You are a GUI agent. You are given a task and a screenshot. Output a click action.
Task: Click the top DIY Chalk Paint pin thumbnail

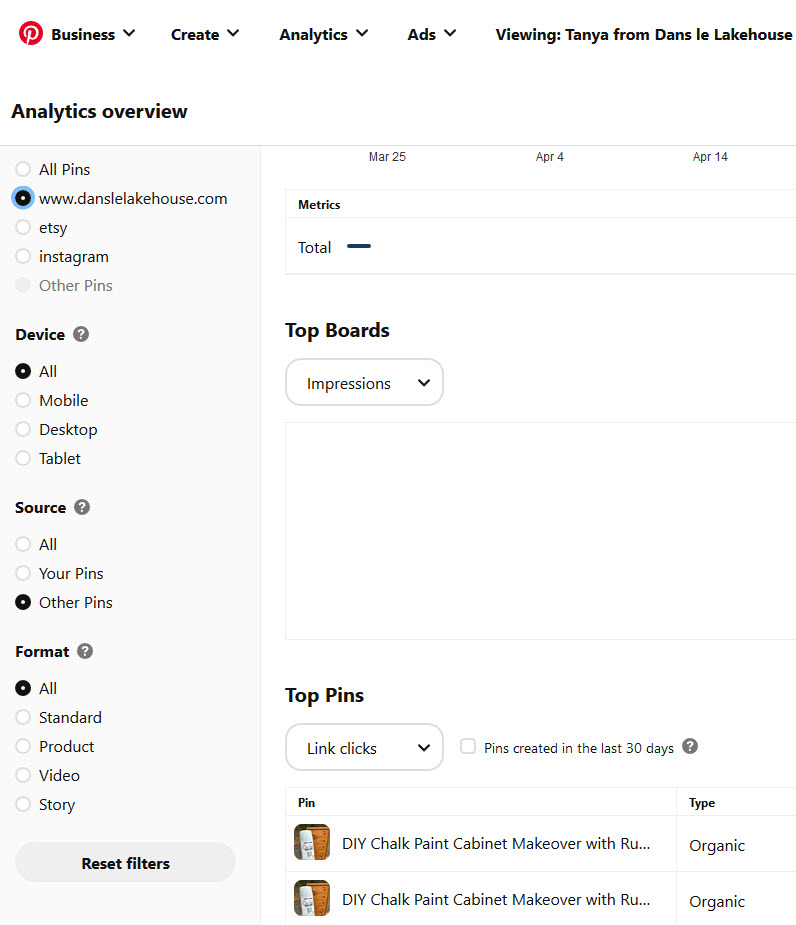(312, 844)
